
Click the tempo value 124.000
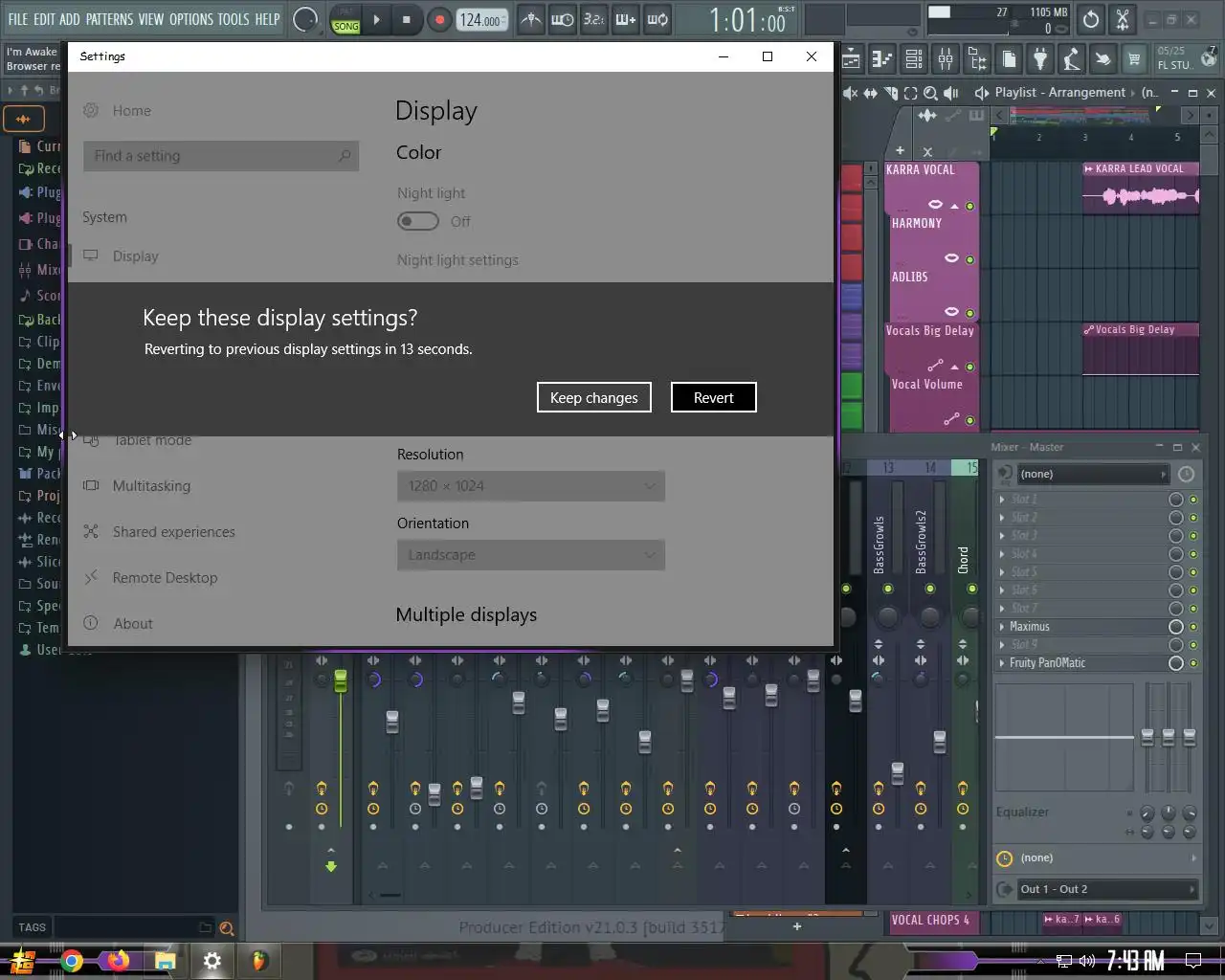481,19
